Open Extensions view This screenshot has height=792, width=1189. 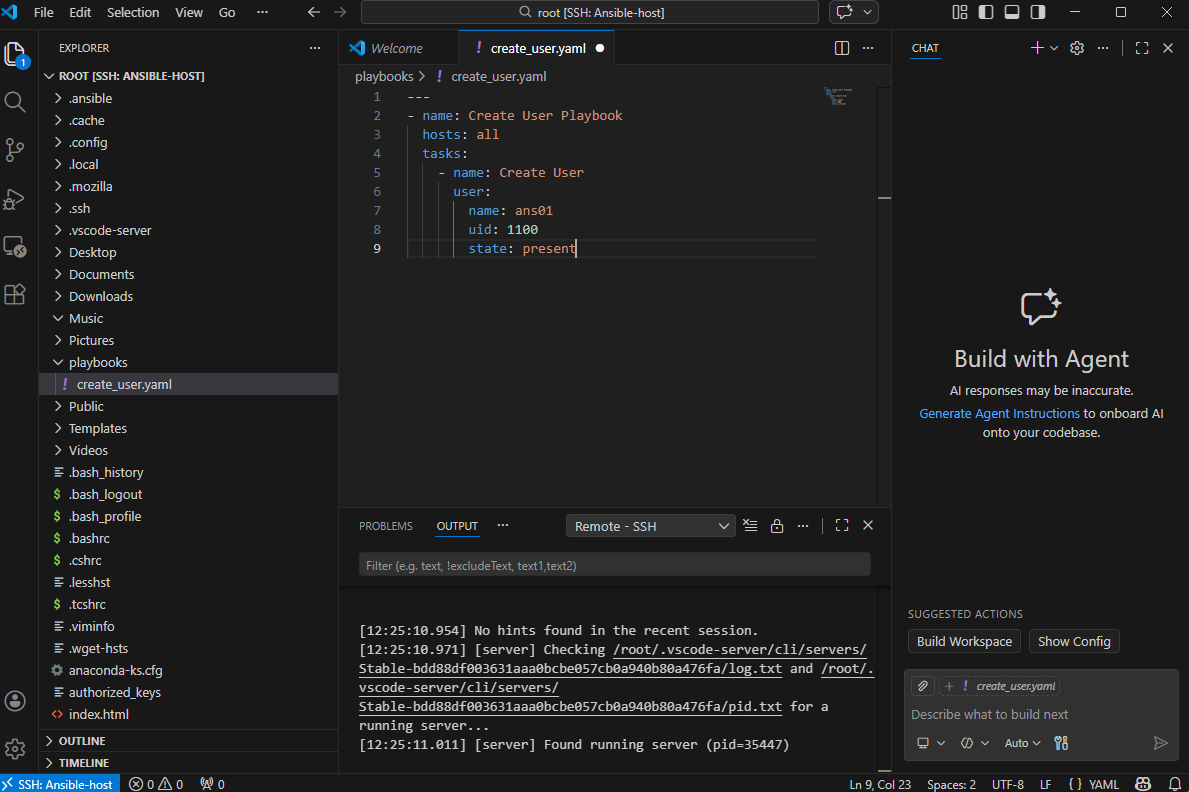(15, 294)
